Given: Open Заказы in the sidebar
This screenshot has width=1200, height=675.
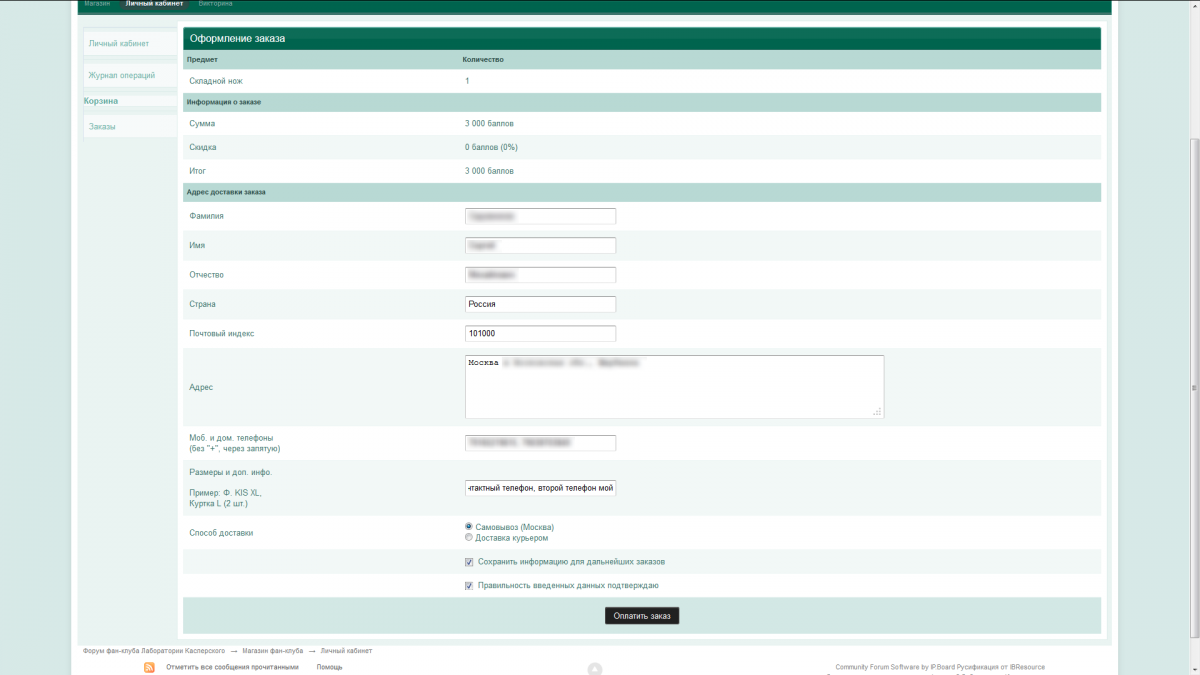Looking at the screenshot, I should (x=102, y=127).
